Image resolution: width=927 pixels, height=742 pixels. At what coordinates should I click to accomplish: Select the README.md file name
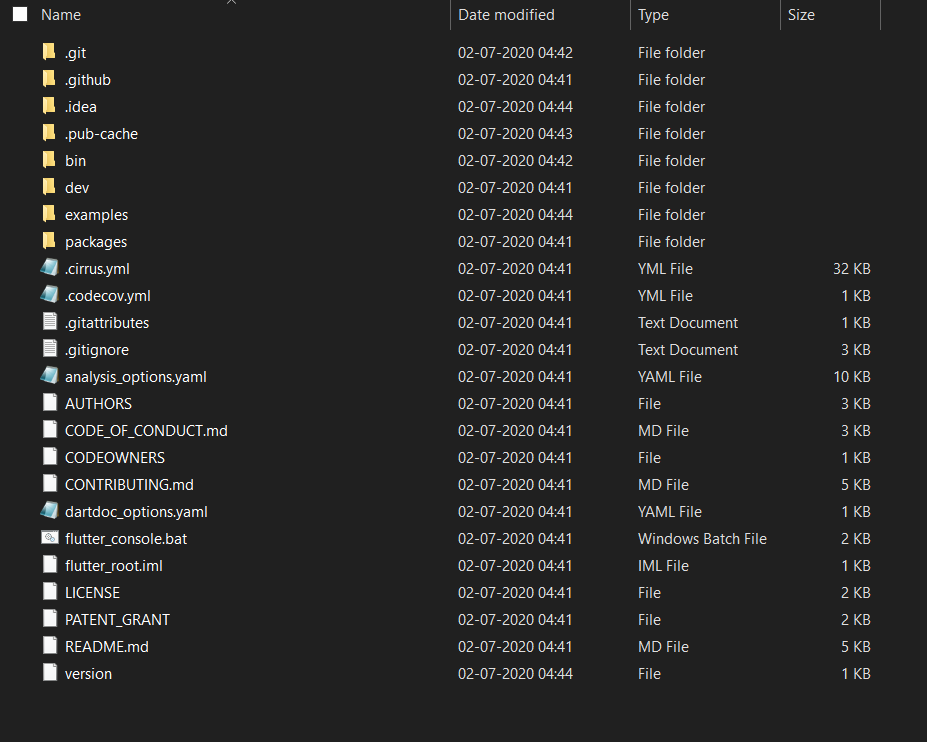[x=106, y=647]
